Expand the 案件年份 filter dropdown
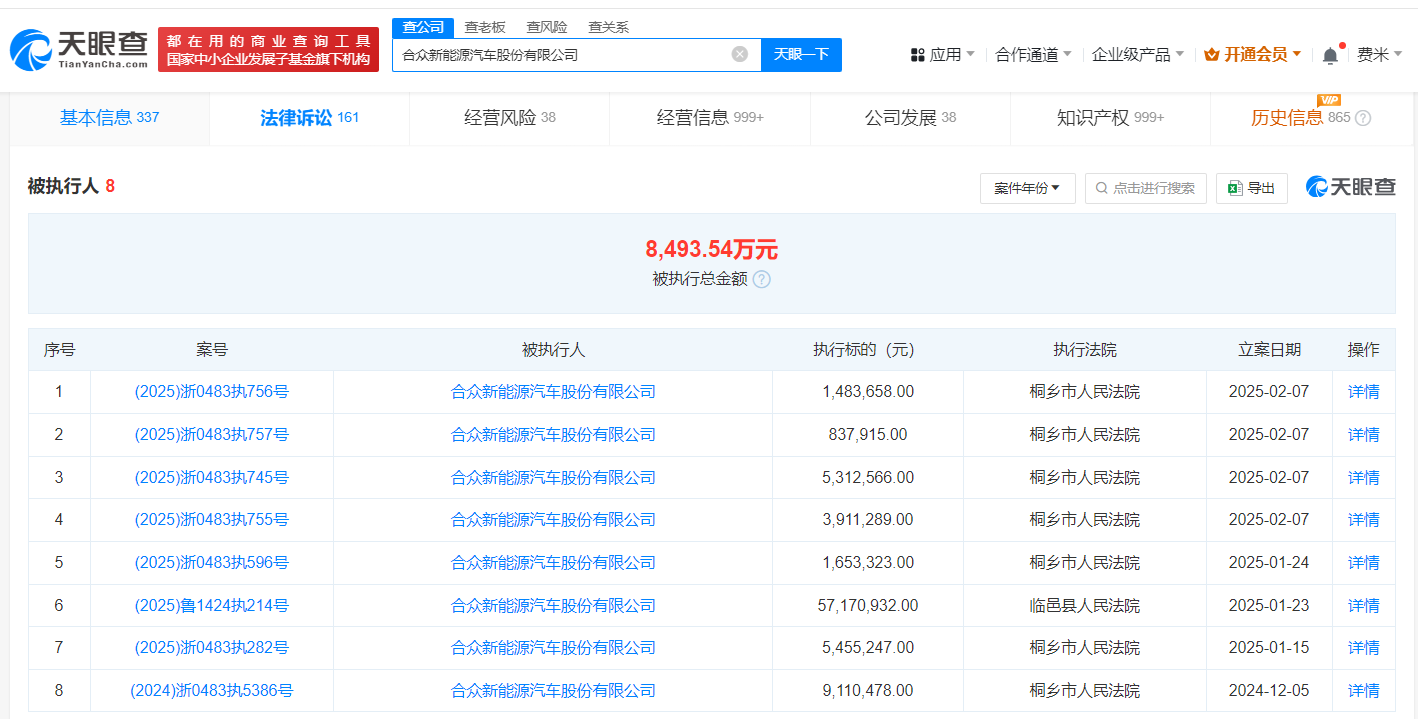The height and width of the screenshot is (719, 1418). (x=1027, y=188)
